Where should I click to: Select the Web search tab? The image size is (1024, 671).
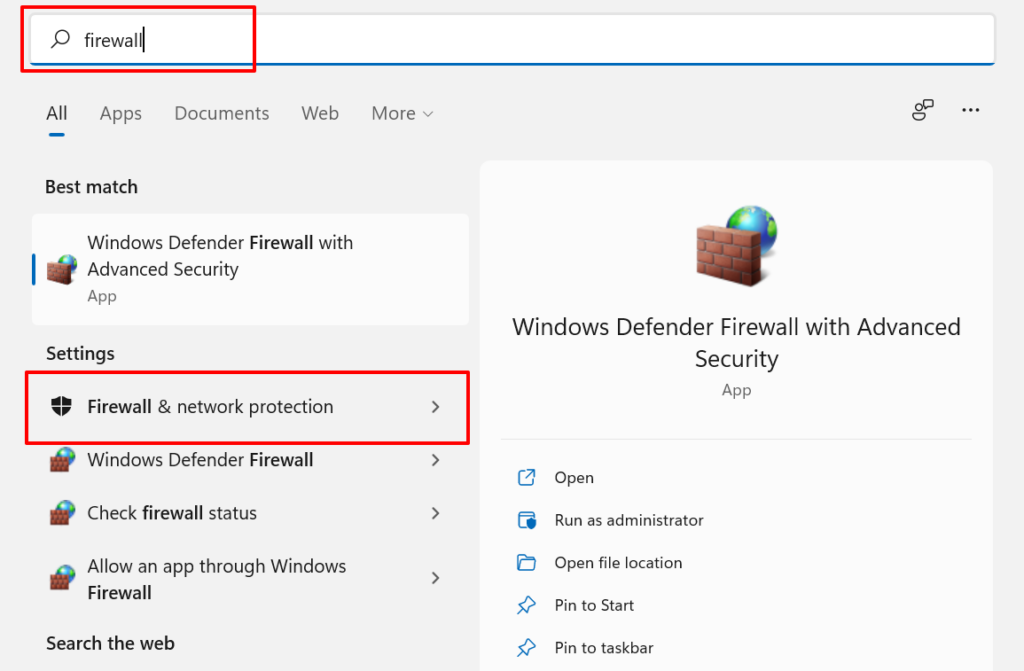coord(320,114)
